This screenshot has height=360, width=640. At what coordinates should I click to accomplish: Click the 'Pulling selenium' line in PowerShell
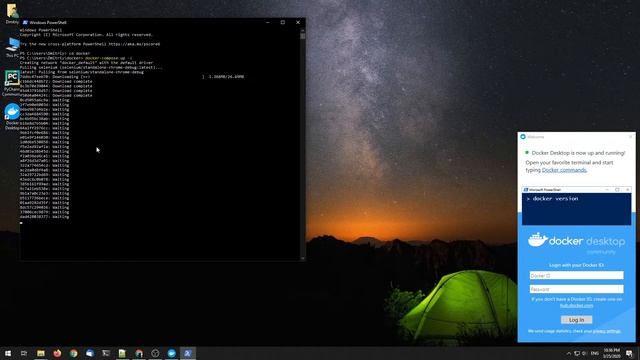tap(91, 67)
